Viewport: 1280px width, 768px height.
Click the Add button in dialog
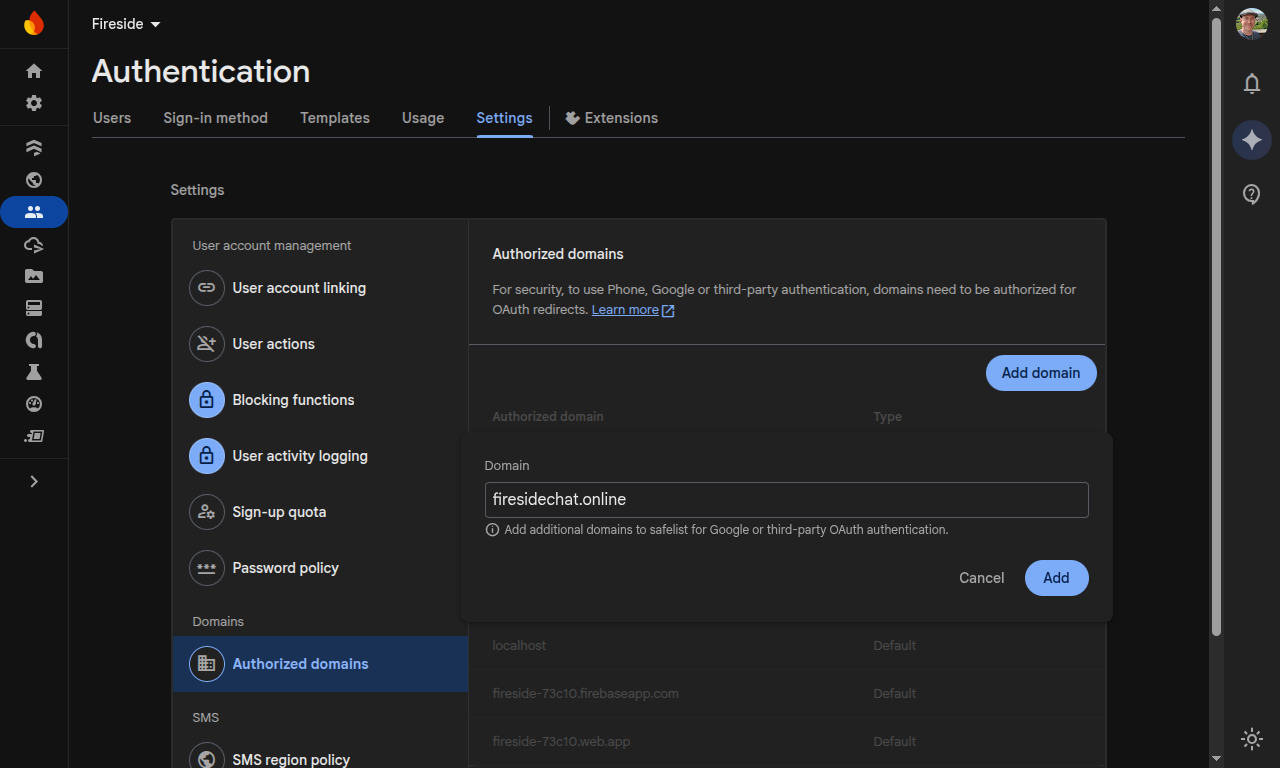pyautogui.click(x=1056, y=578)
